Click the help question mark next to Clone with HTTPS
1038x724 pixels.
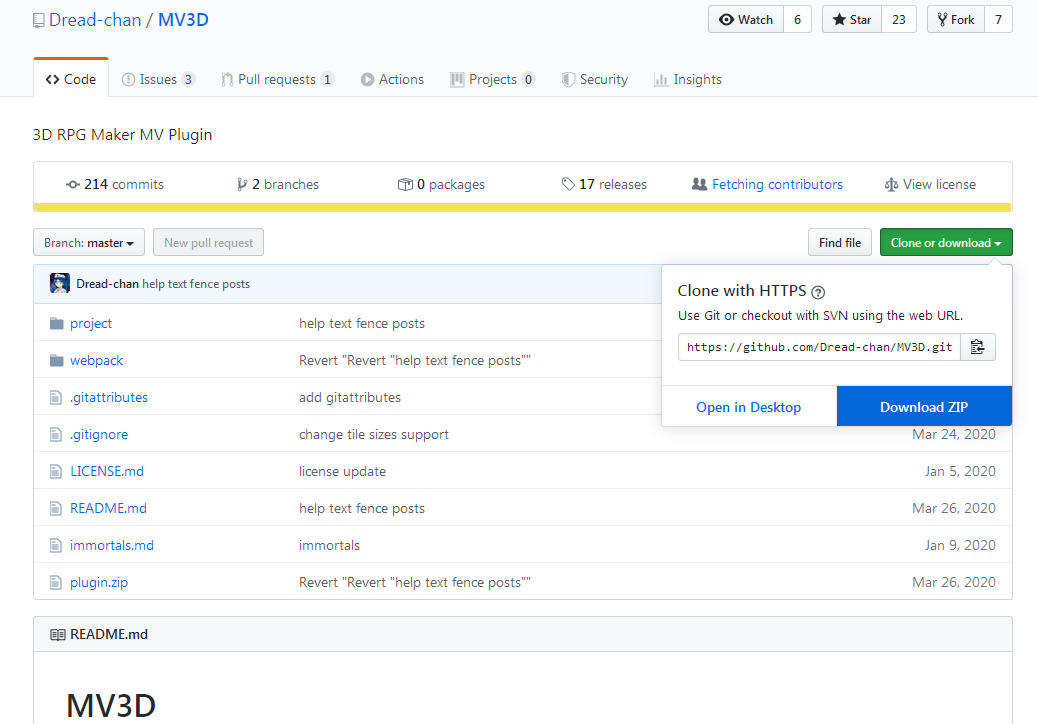pos(818,292)
